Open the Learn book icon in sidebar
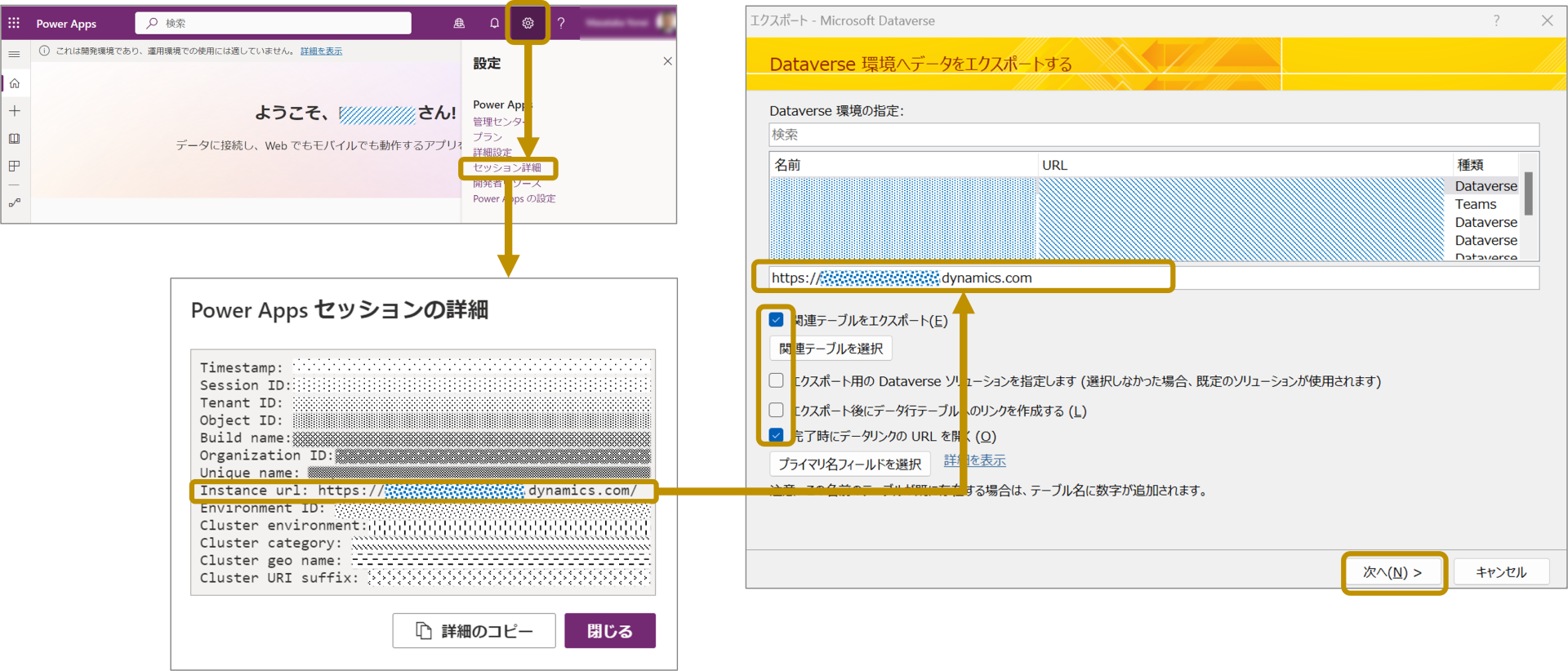 (x=15, y=139)
